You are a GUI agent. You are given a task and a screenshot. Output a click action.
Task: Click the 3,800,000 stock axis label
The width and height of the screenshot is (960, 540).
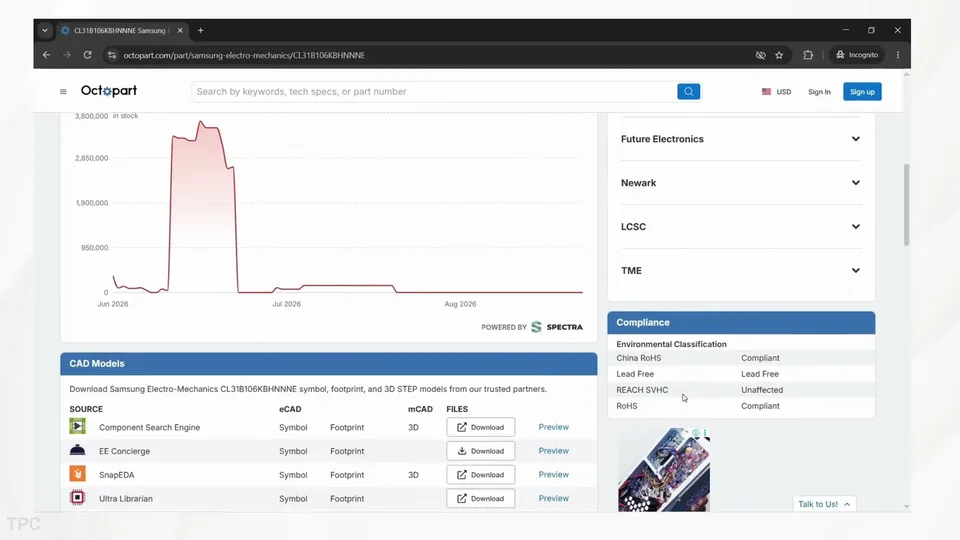91,116
